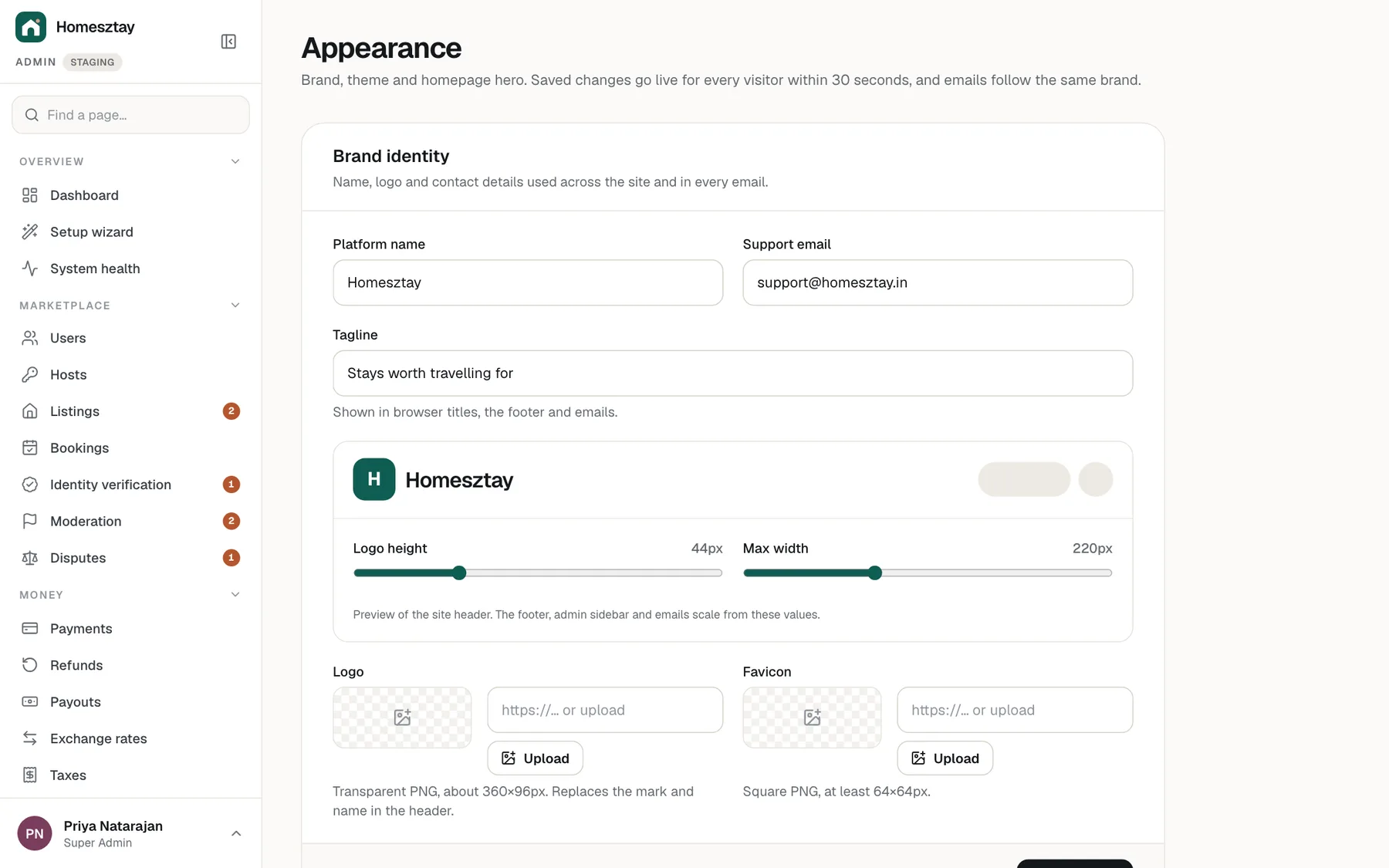Adjust the Logo height slider handle
The width and height of the screenshot is (1389, 868).
(459, 572)
